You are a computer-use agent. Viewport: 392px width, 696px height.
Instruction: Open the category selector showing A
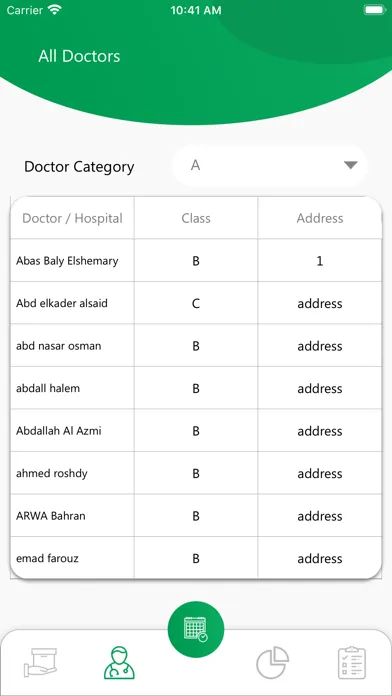pos(269,166)
